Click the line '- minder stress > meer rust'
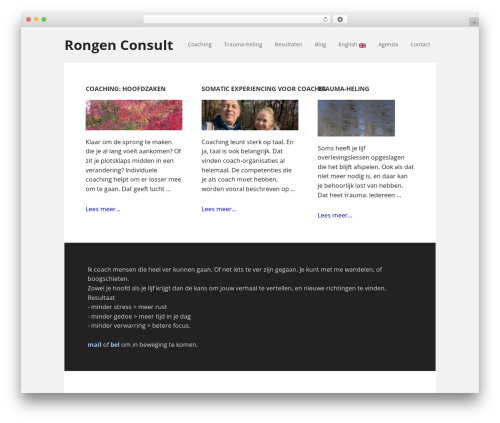Viewport: 500px width, 423px height. pyautogui.click(x=127, y=307)
